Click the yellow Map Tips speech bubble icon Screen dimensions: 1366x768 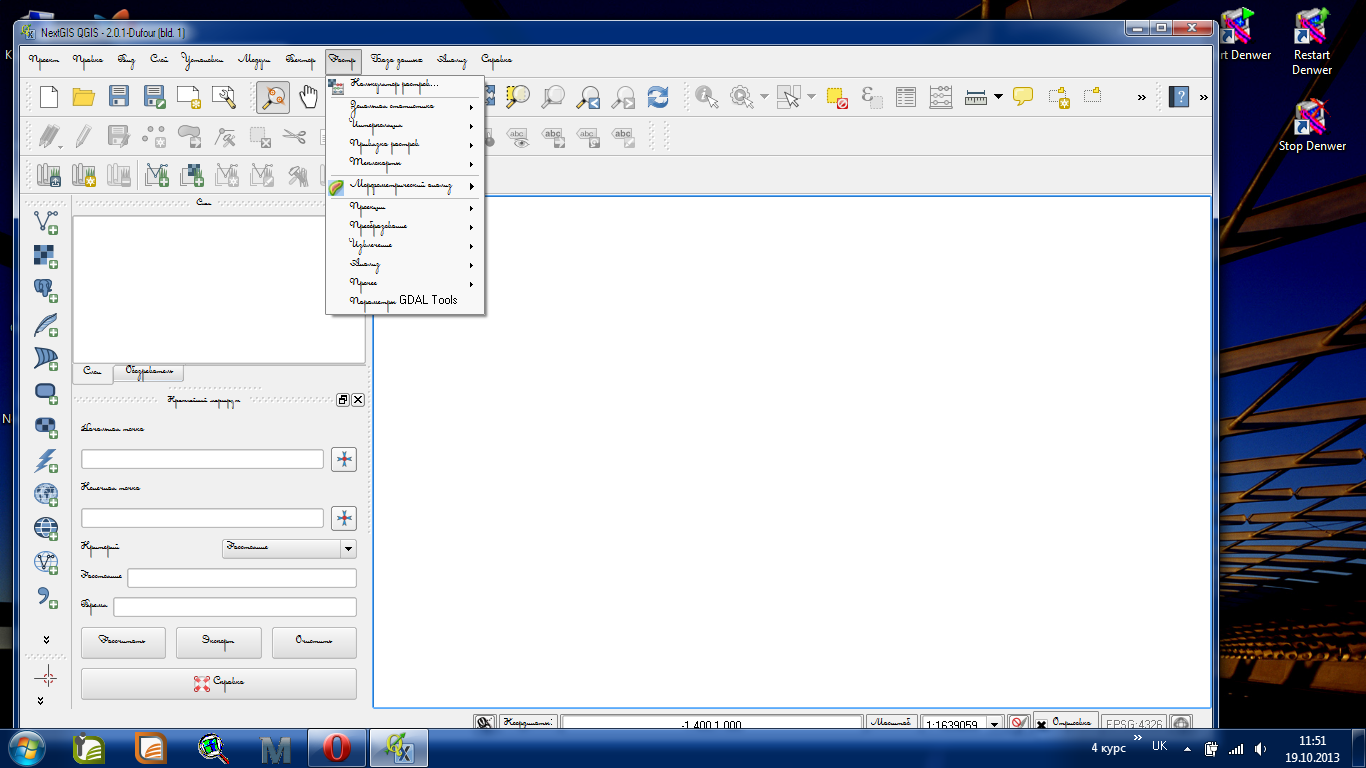point(1023,97)
